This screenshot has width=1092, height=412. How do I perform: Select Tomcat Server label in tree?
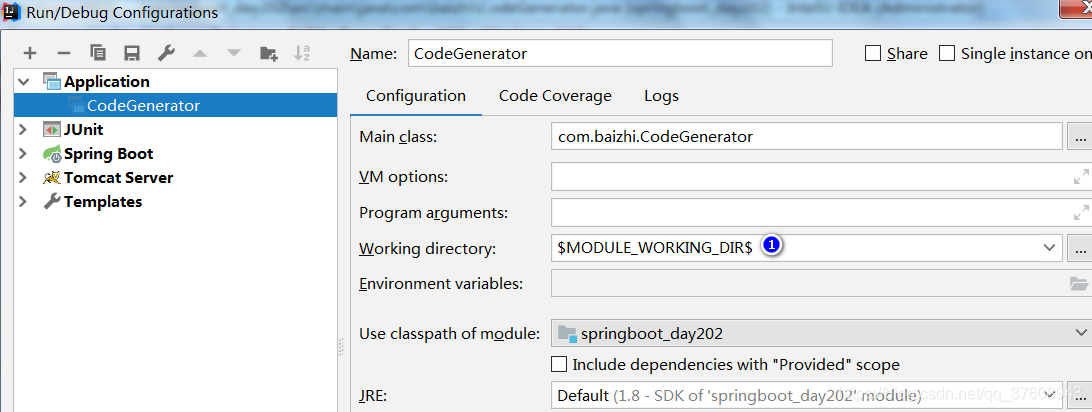coord(118,177)
